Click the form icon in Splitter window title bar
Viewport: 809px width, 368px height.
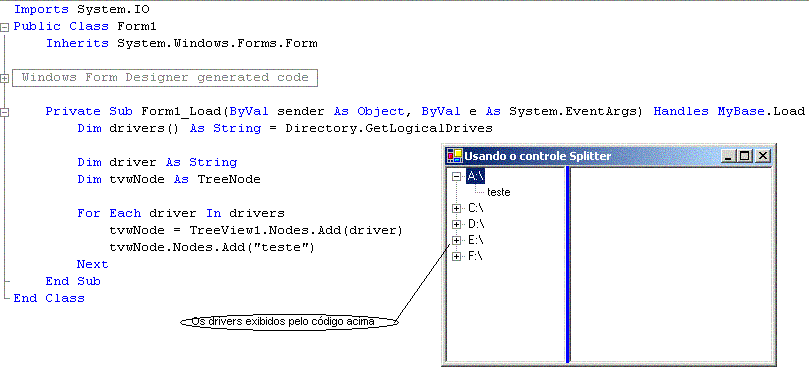click(455, 155)
